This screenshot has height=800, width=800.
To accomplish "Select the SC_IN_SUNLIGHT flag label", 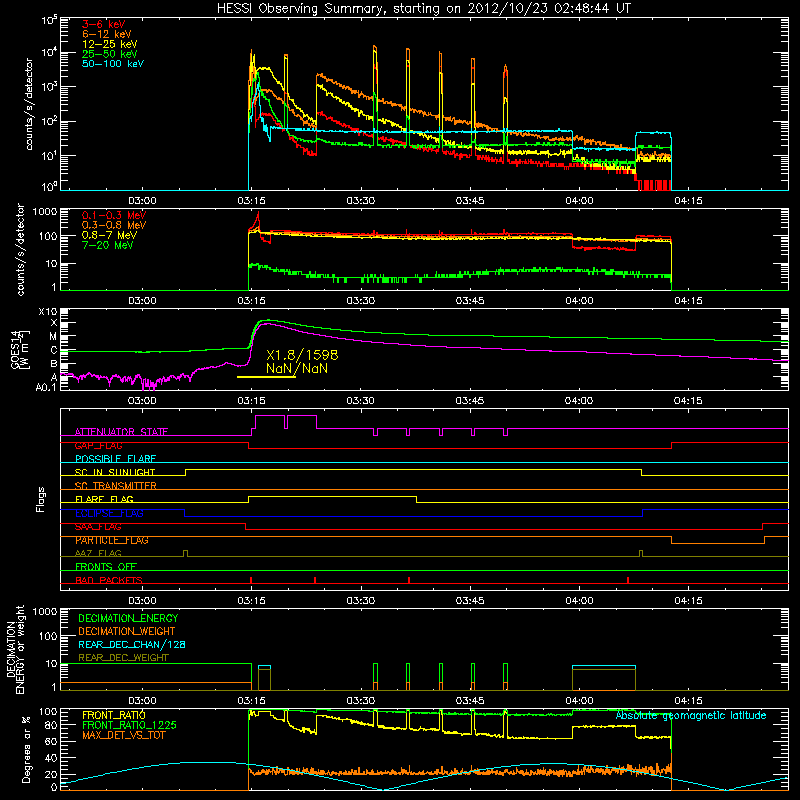I will tap(115, 472).
